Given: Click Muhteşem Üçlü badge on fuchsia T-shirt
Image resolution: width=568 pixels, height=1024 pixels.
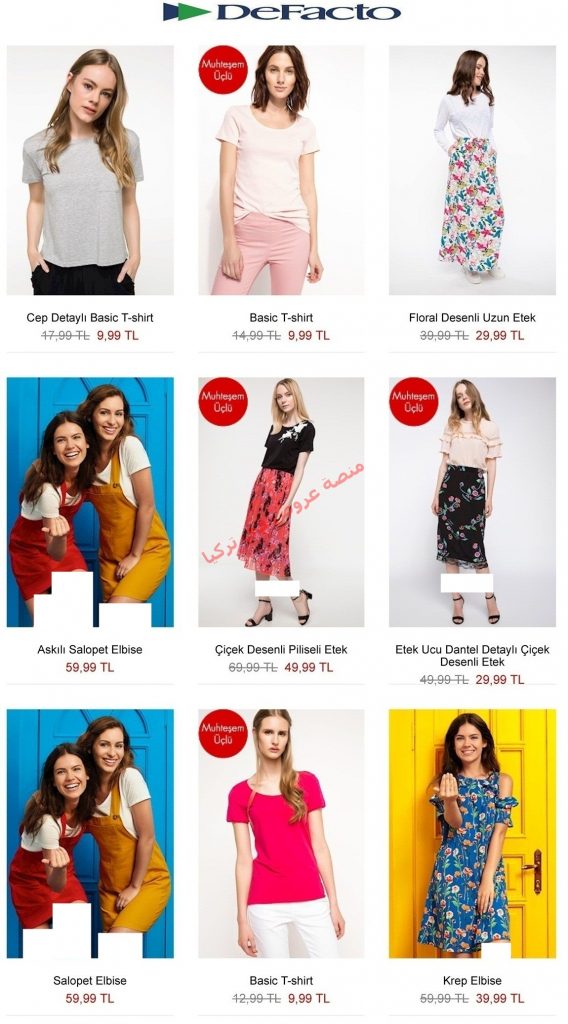Looking at the screenshot, I should click(223, 733).
